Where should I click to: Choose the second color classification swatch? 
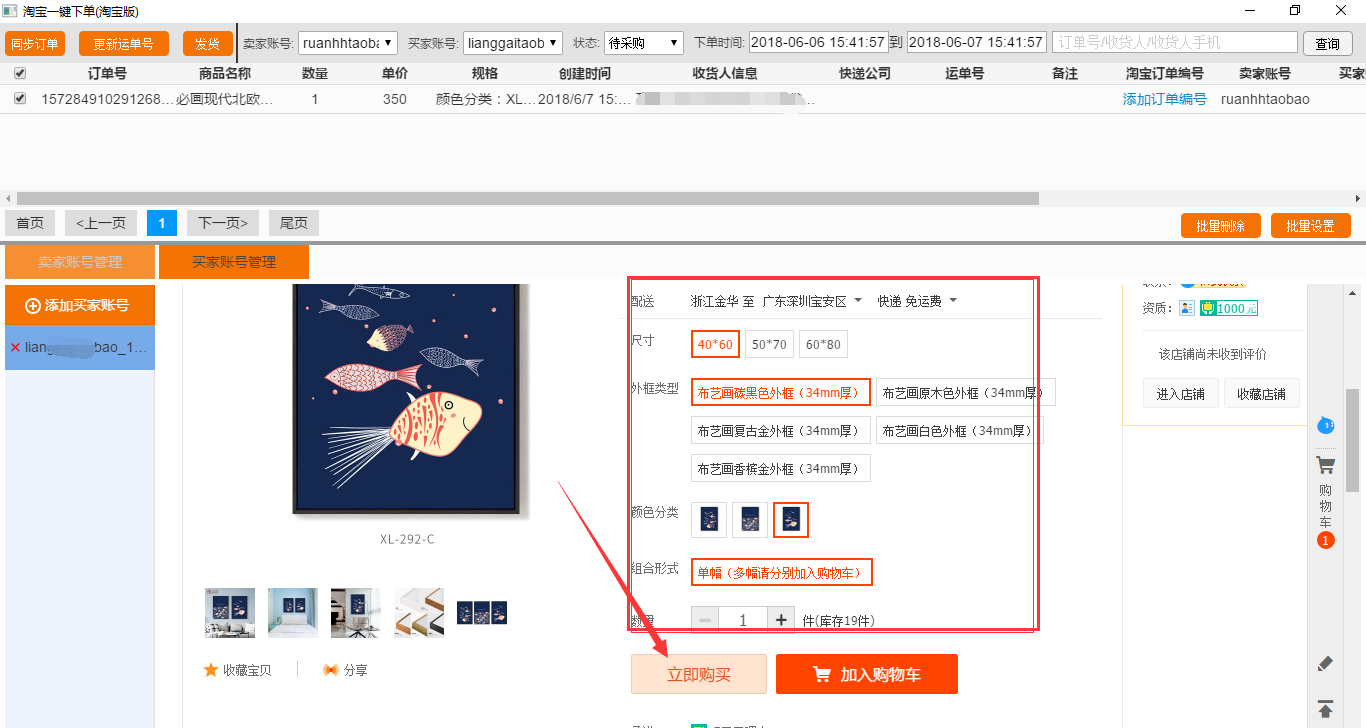tap(750, 520)
